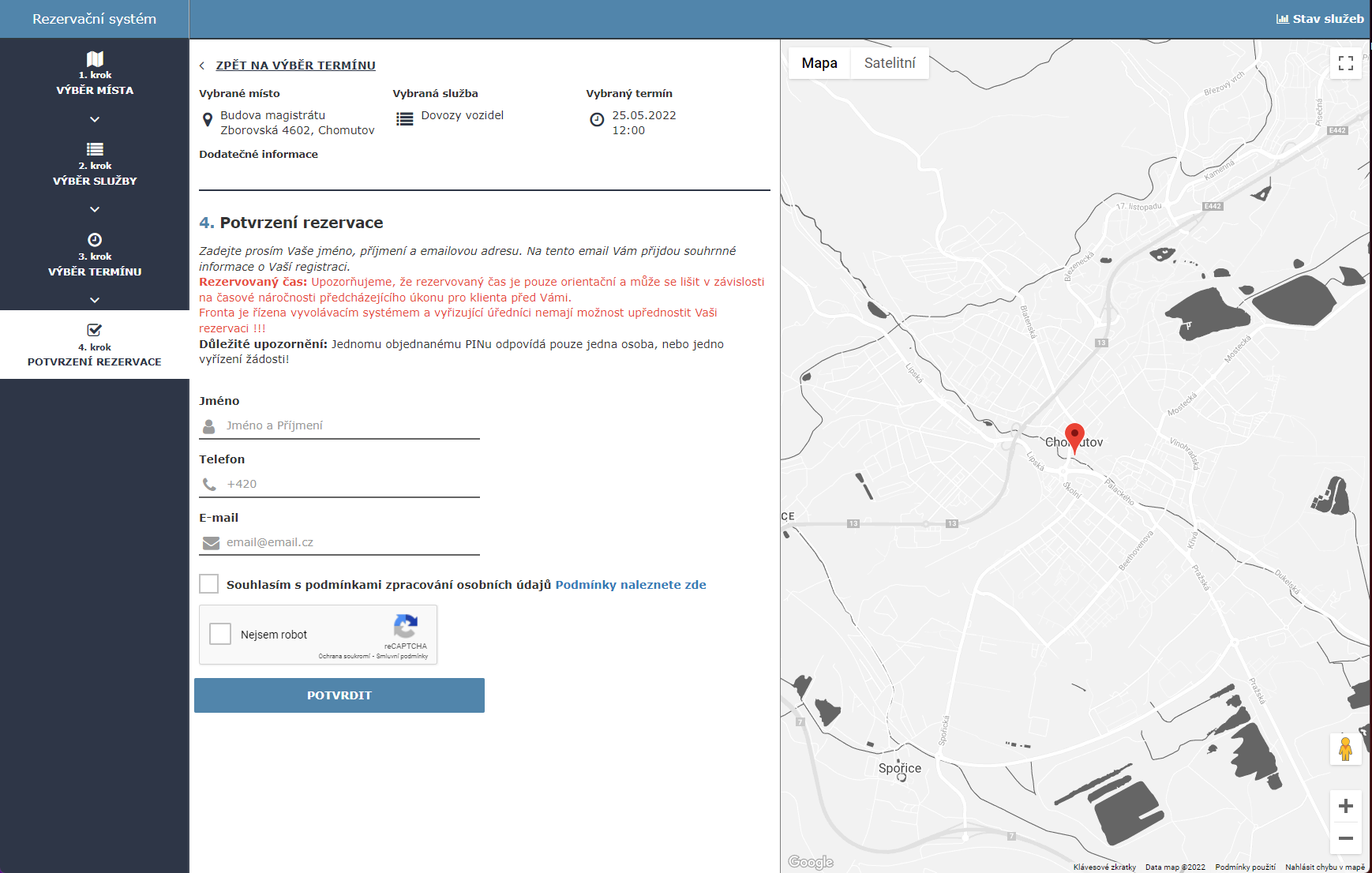Viewport: 1372px width, 873px height.
Task: Click the Google logo on the map
Action: click(811, 862)
